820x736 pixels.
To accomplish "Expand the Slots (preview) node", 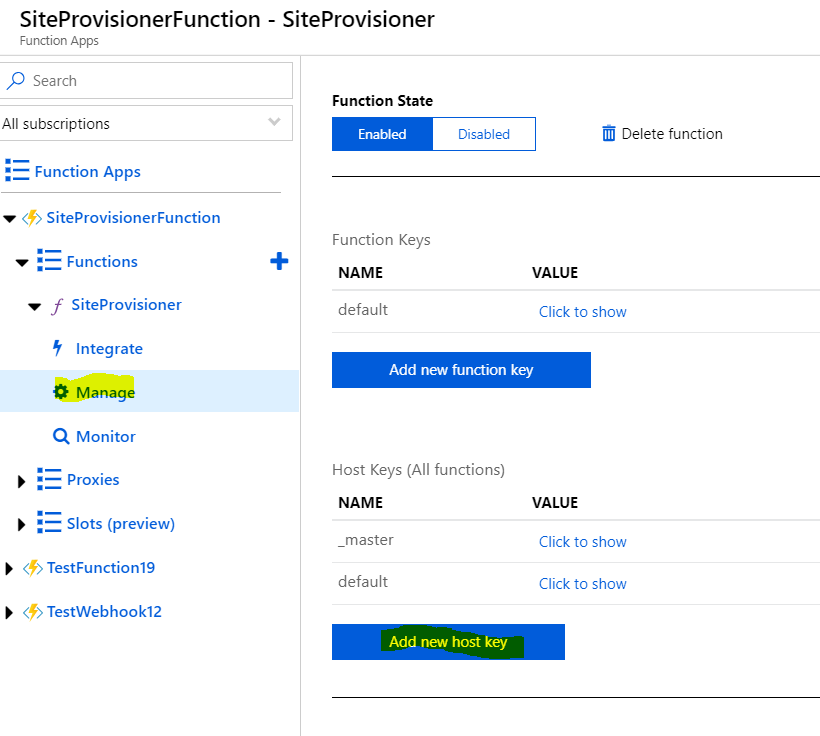I will [21, 524].
